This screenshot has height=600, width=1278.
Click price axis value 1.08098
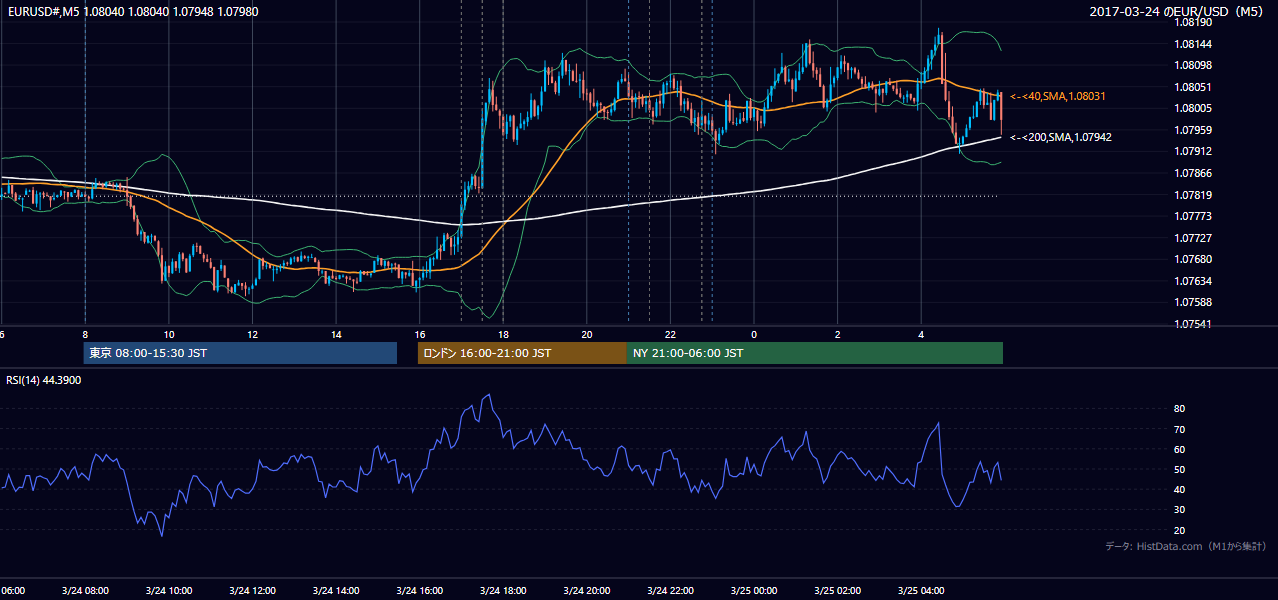tap(1193, 65)
